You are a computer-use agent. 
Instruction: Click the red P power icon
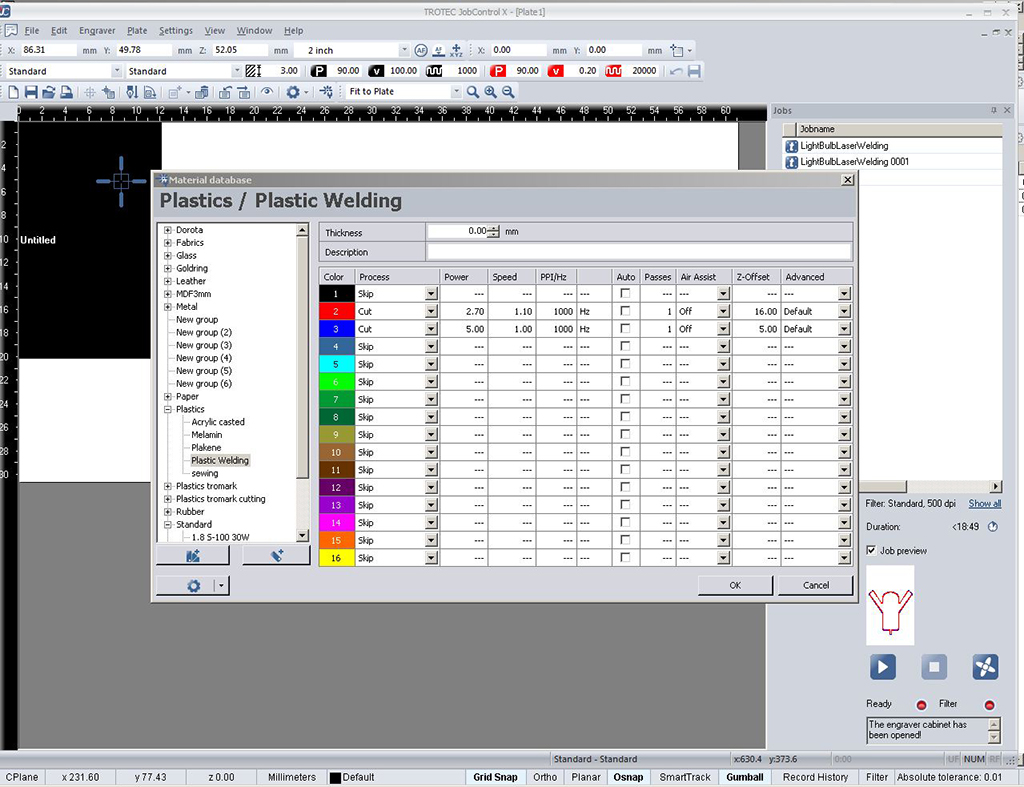[x=498, y=71]
